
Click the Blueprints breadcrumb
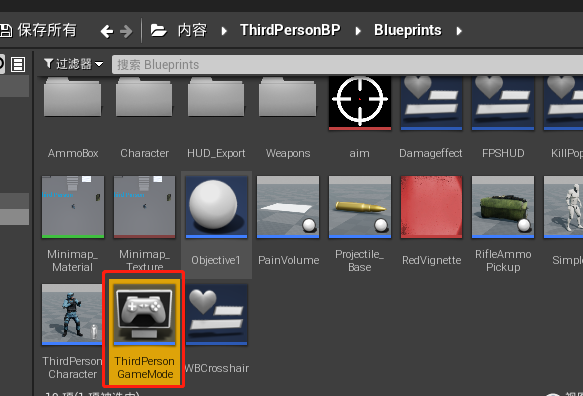(x=408, y=30)
